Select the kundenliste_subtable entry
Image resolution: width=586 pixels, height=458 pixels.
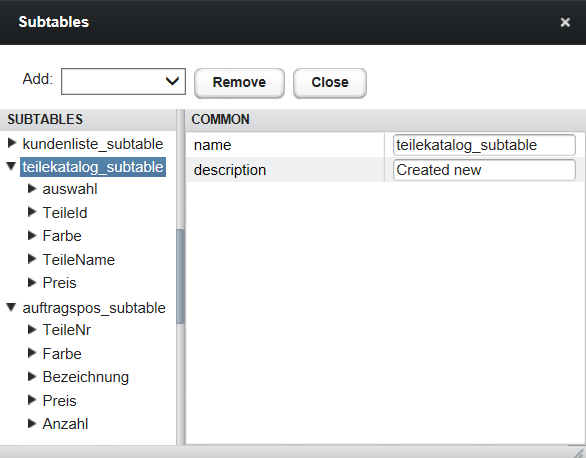click(x=93, y=144)
